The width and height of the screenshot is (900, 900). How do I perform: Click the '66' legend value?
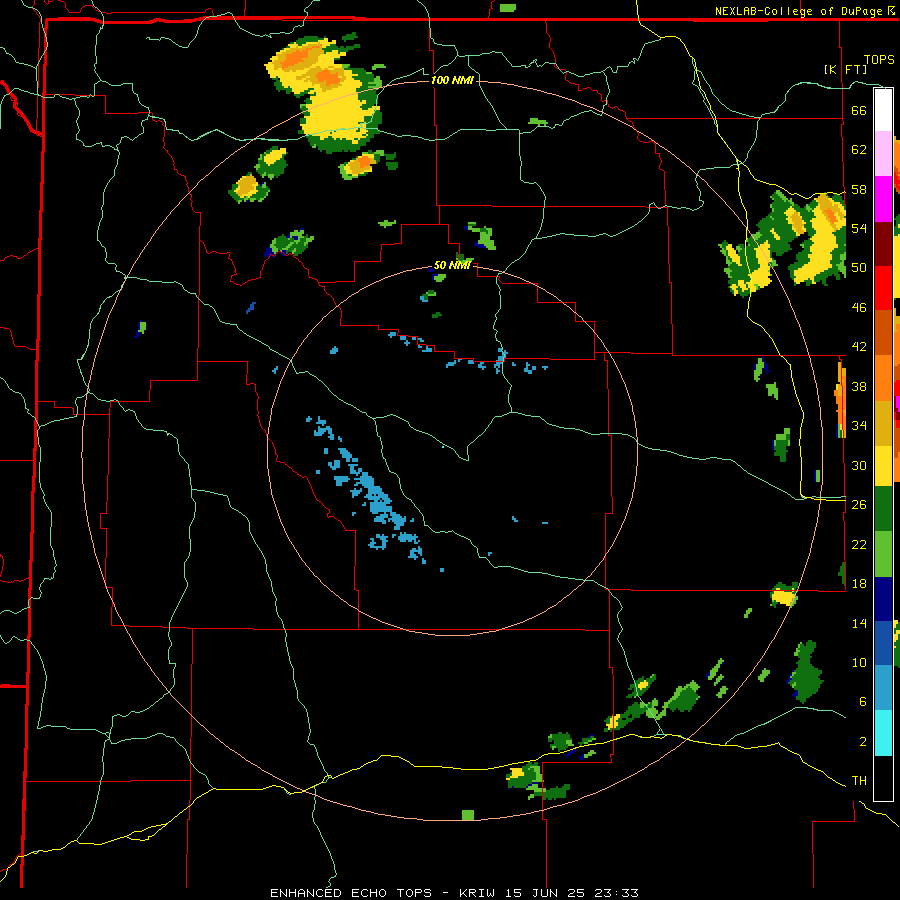coord(859,110)
